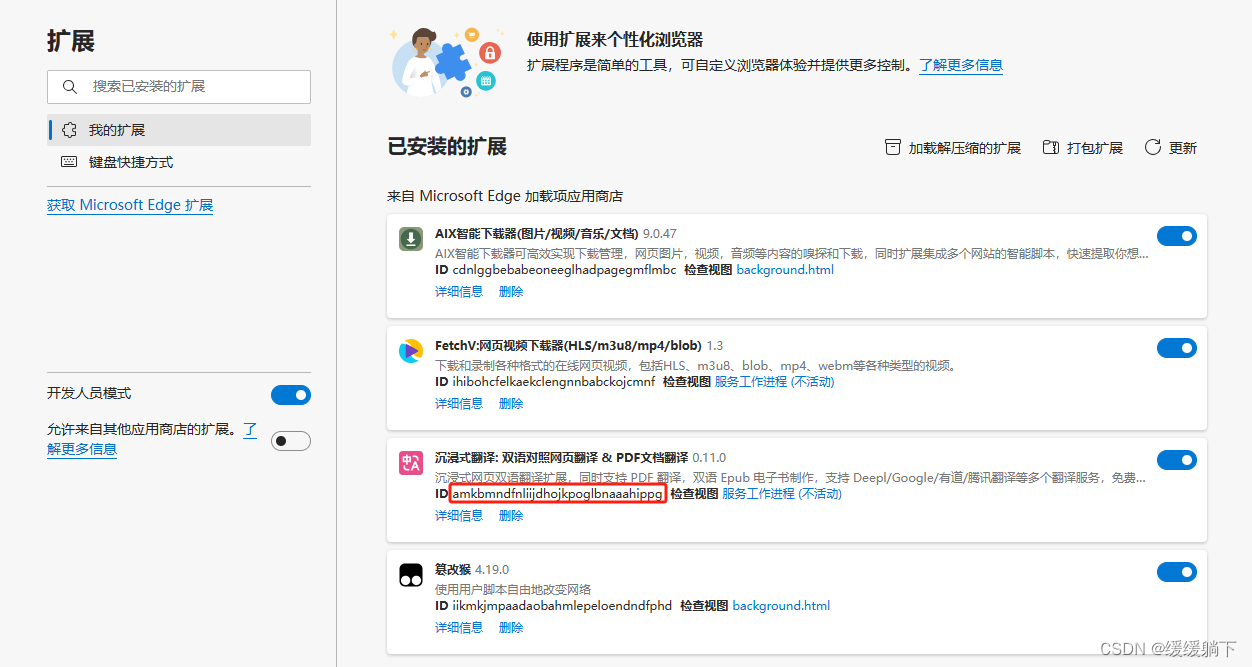
Task: Select 我的扩展 in sidebar
Action: coord(179,130)
